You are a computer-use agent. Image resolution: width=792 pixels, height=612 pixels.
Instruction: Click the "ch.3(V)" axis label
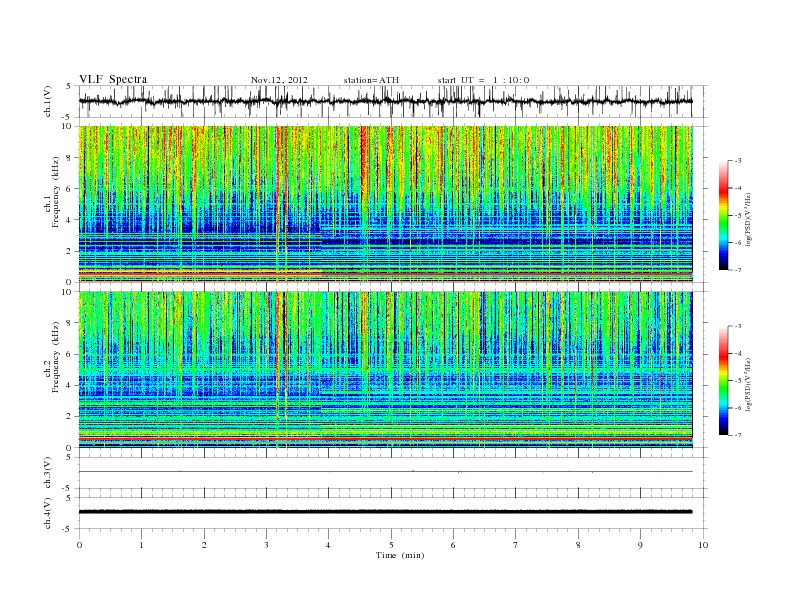[48, 473]
